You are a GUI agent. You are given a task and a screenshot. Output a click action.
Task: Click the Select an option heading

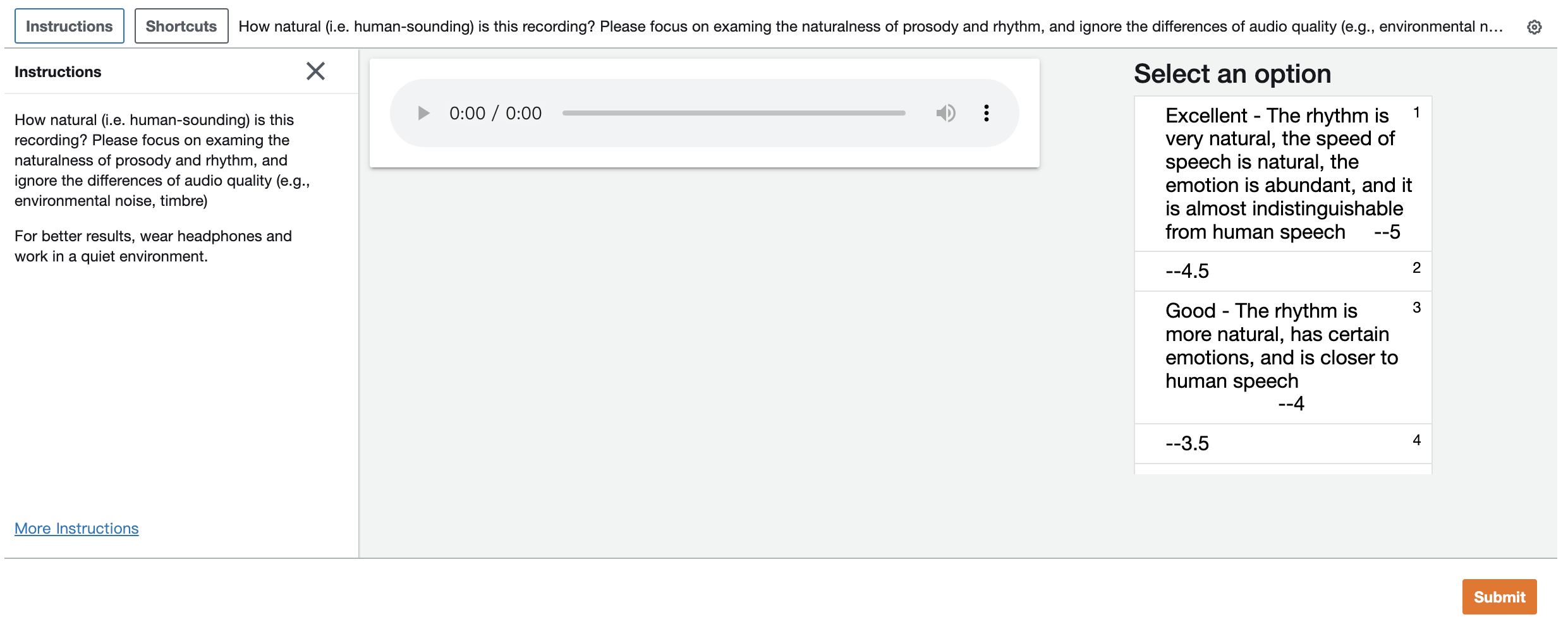pyautogui.click(x=1232, y=74)
